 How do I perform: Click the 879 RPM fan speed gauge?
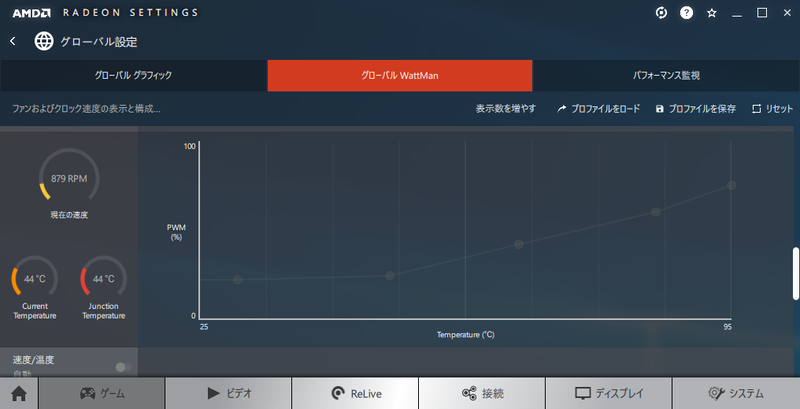[x=69, y=176]
